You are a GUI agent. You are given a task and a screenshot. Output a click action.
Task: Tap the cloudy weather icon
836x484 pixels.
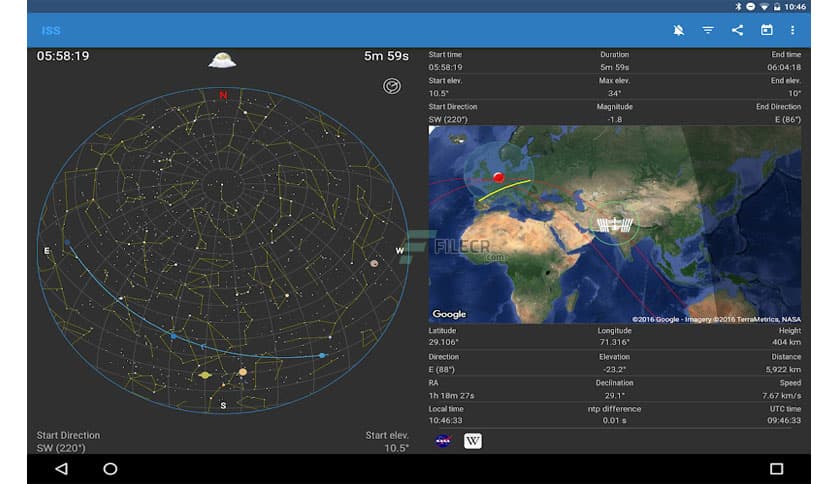(222, 60)
